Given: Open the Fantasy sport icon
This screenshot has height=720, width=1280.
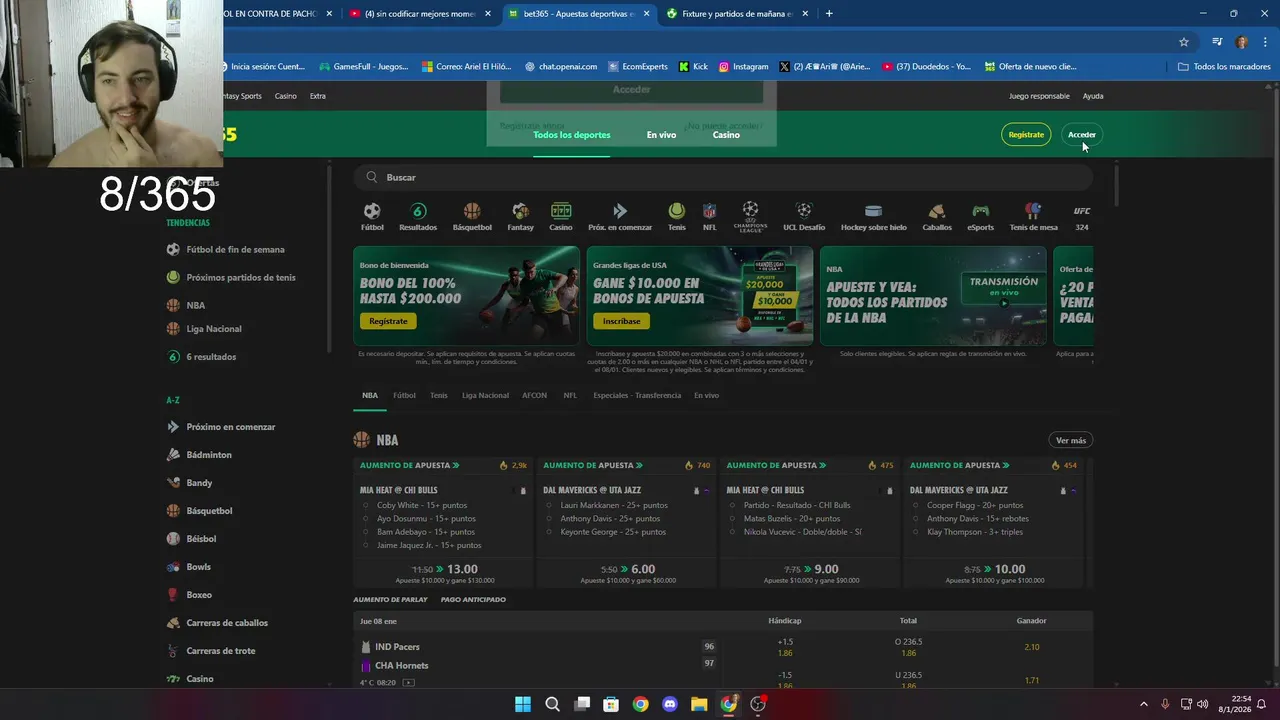Looking at the screenshot, I should pyautogui.click(x=520, y=217).
